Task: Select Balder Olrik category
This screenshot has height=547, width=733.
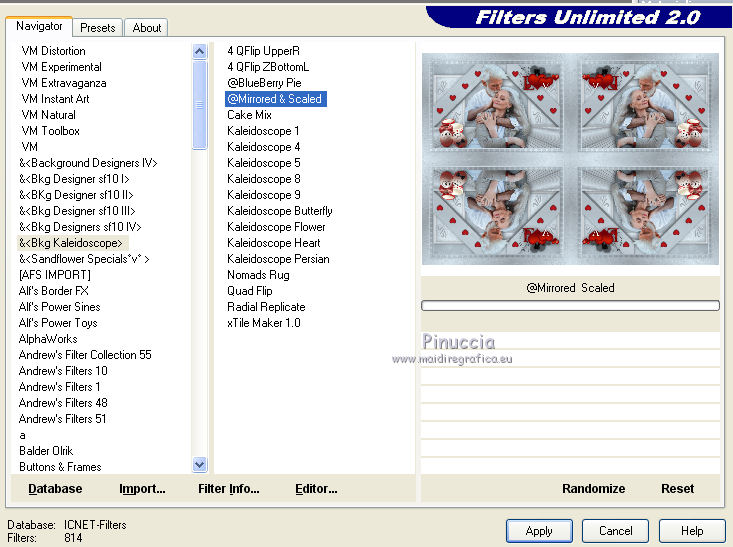Action: (46, 451)
